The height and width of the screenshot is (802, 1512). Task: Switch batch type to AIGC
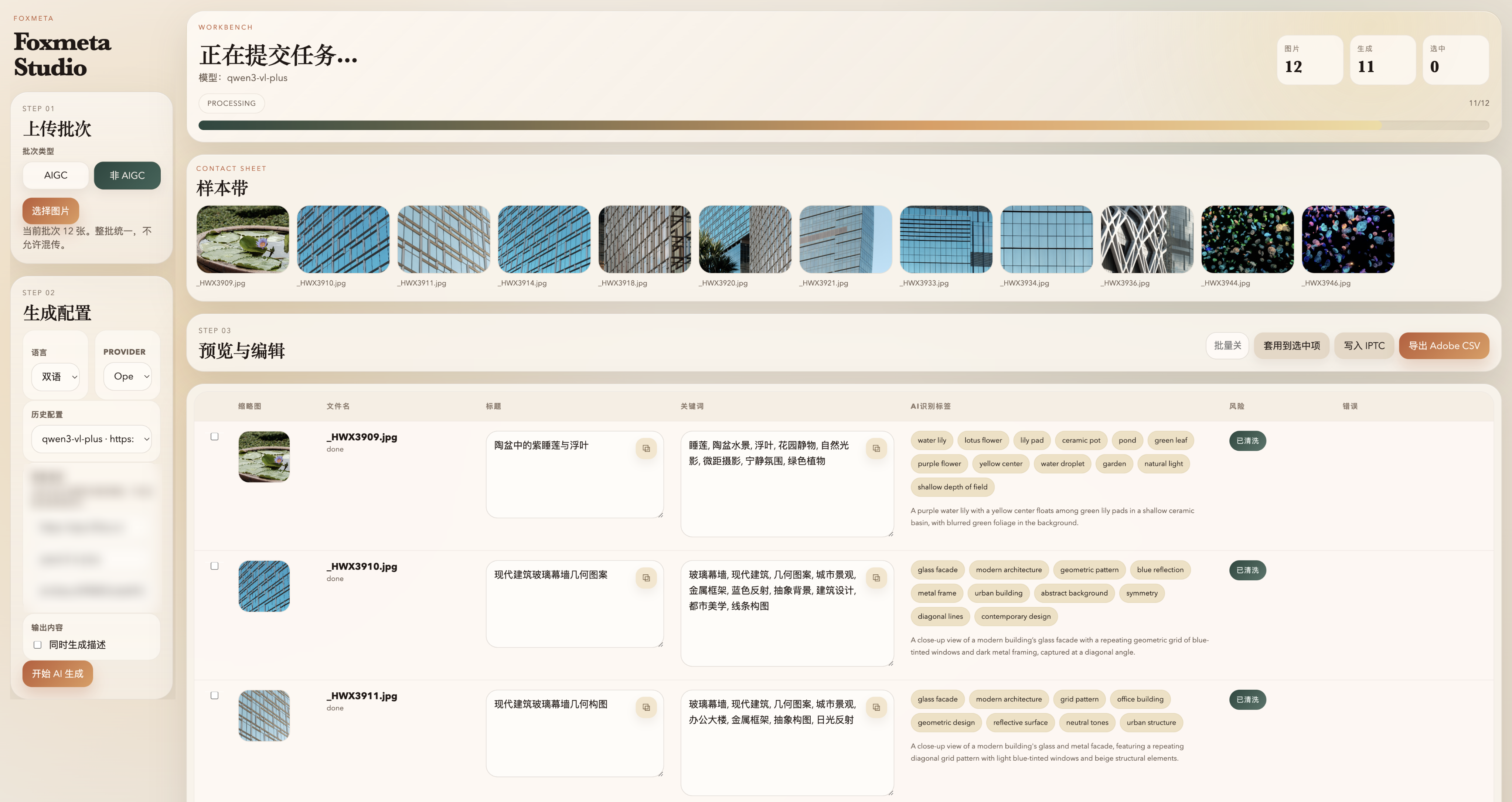click(x=56, y=175)
